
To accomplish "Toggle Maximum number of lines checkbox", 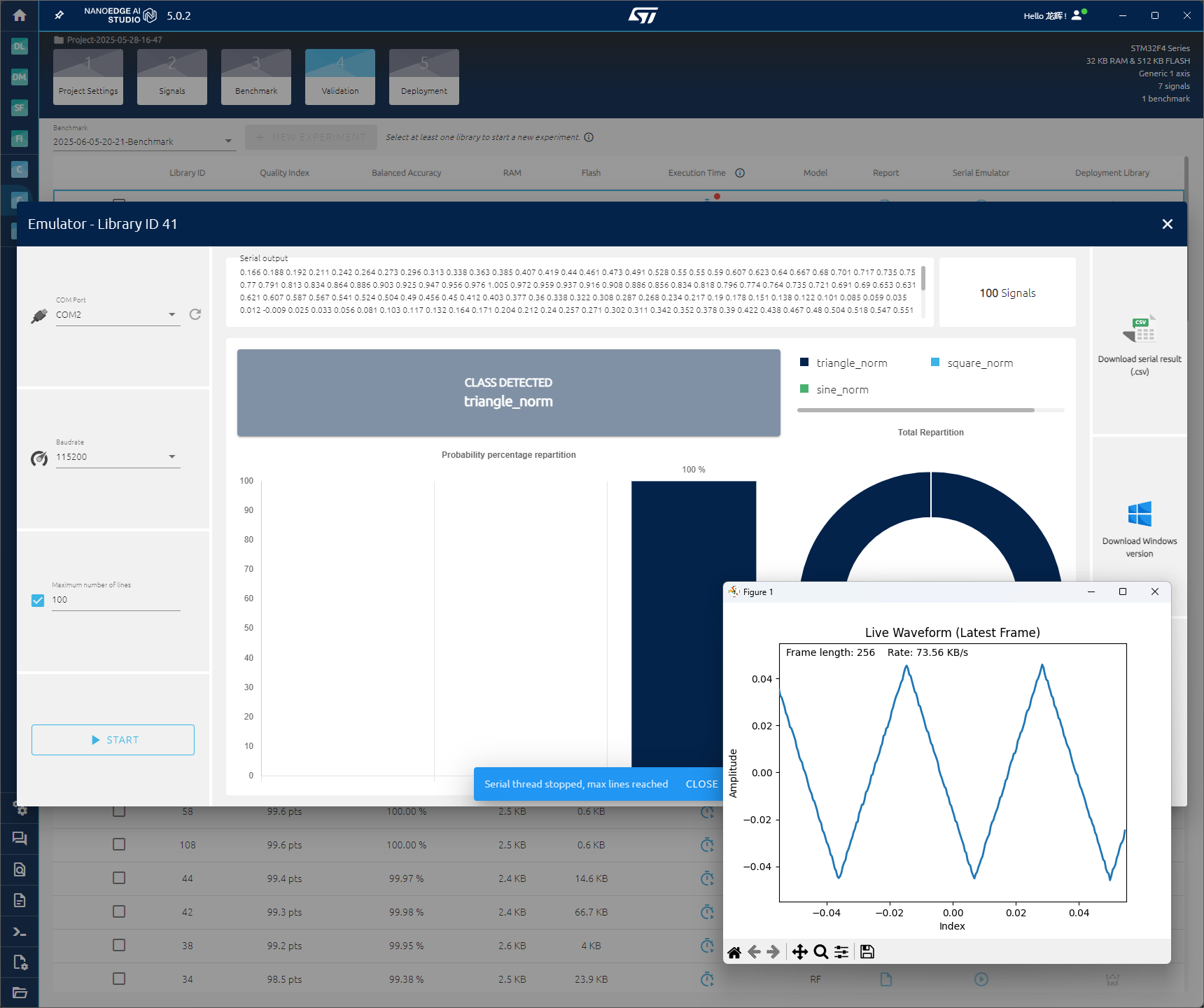I will click(38, 601).
